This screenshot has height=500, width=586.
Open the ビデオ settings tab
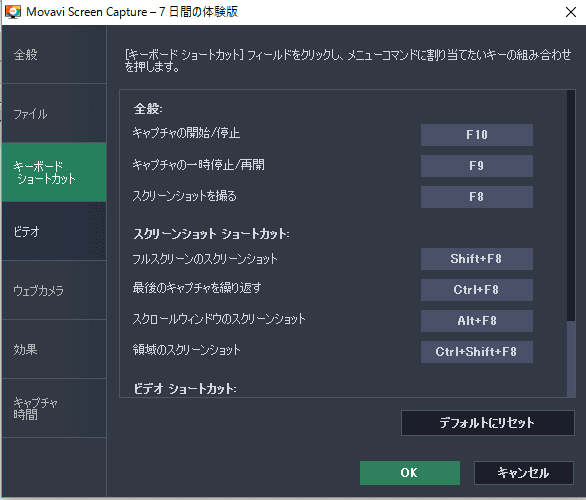point(54,231)
